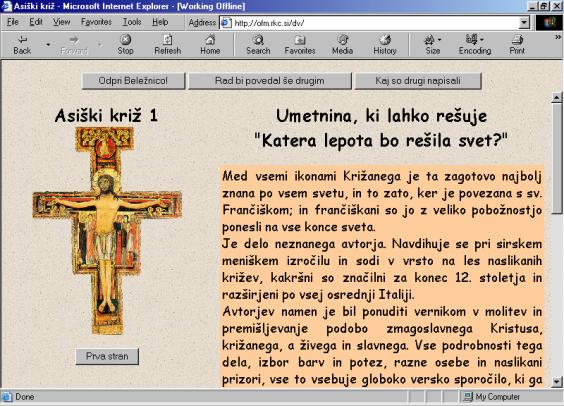564x406 pixels.
Task: Click the San Damiano cross image
Action: point(107,231)
